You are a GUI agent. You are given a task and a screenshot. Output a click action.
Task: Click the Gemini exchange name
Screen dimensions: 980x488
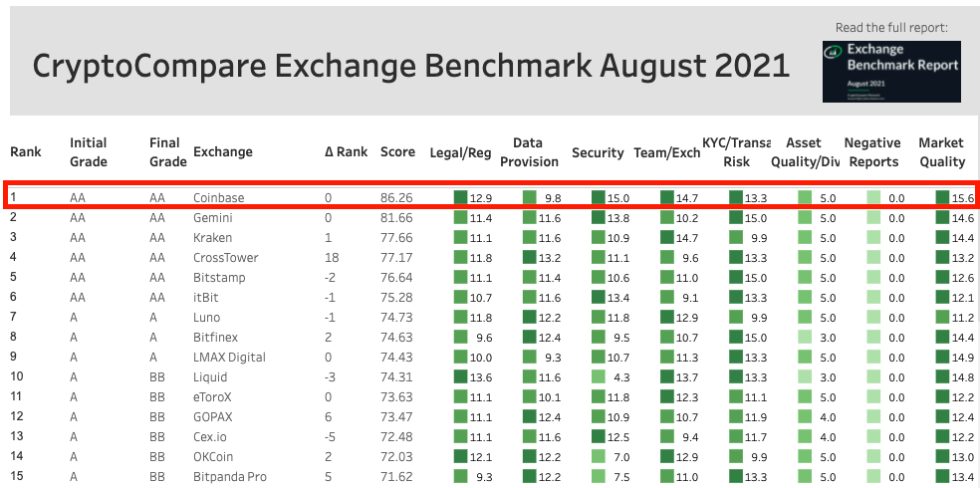tap(212, 218)
